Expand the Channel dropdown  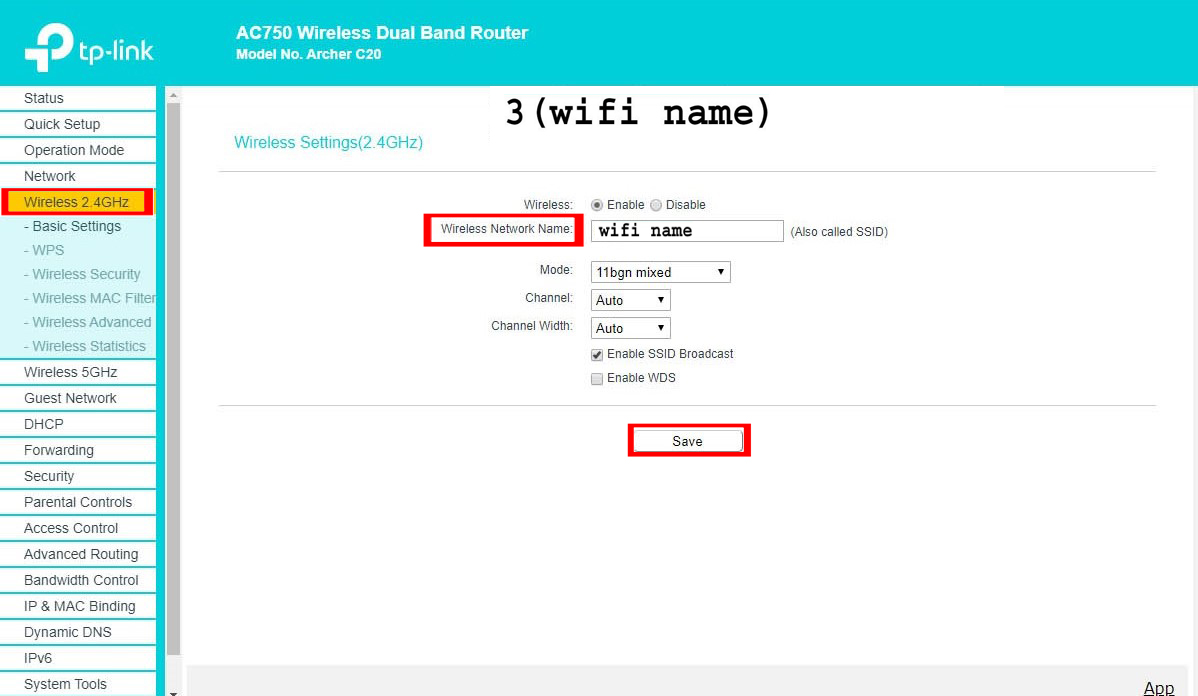[x=630, y=300]
